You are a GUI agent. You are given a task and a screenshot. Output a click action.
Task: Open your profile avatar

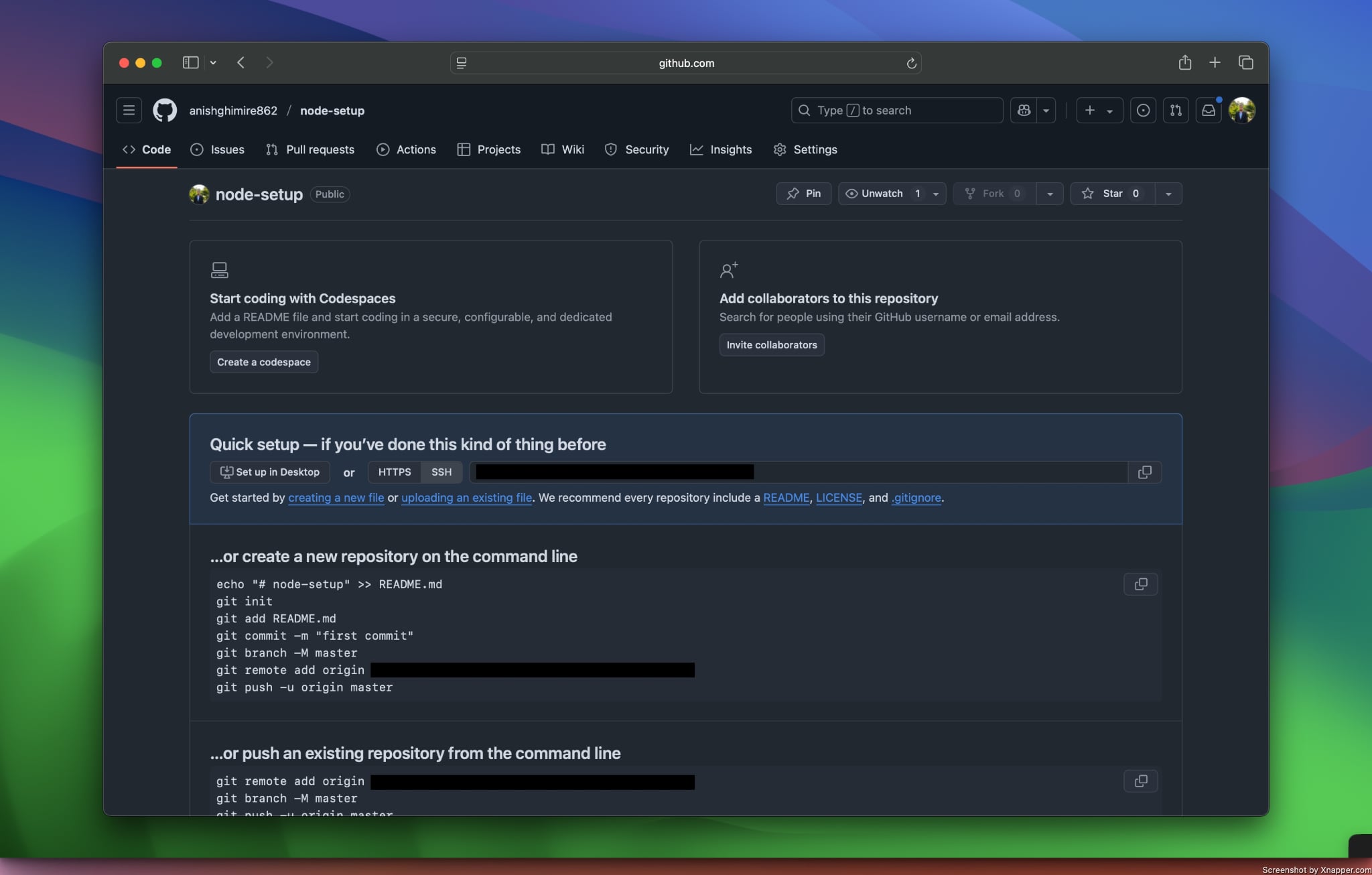point(1244,110)
